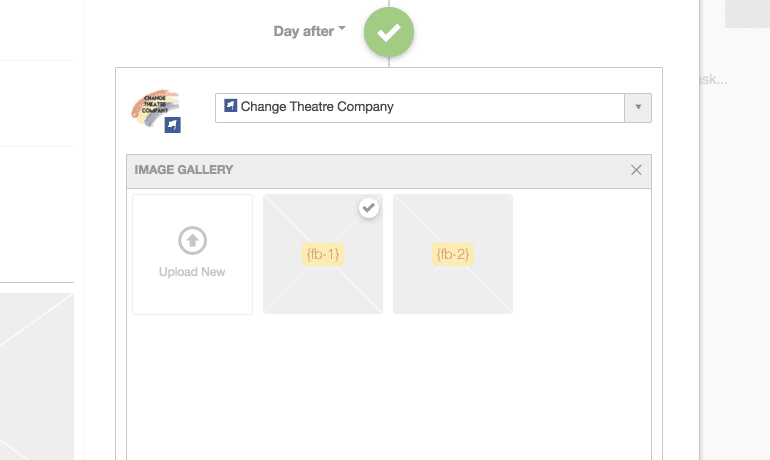Screen dimensions: 770x460
Task: Click the Change Theatre Company logo avatar
Action: [x=153, y=106]
